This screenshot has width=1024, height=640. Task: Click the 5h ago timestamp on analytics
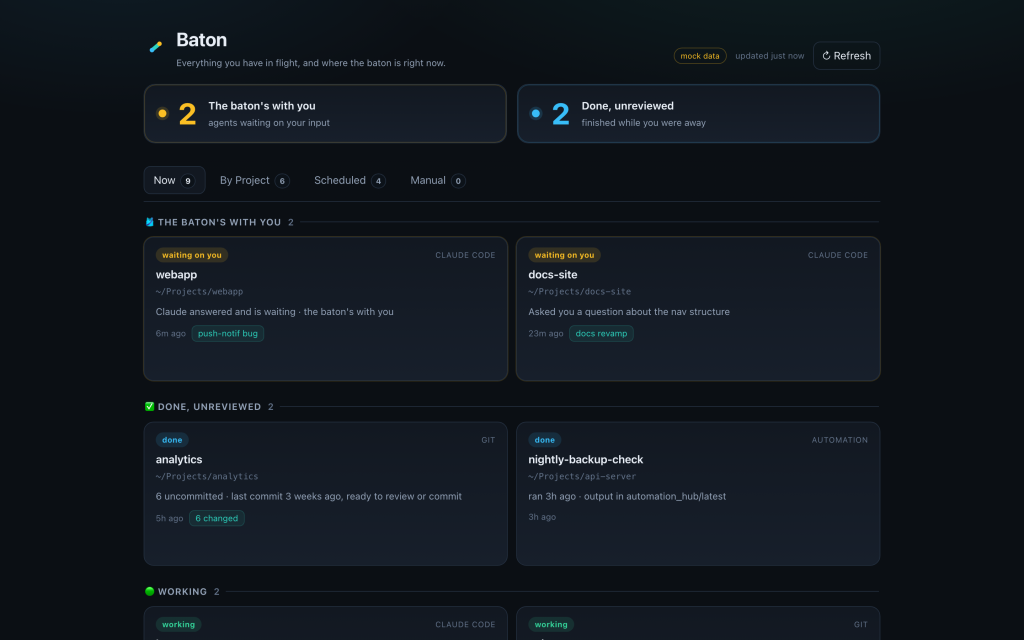click(x=169, y=518)
